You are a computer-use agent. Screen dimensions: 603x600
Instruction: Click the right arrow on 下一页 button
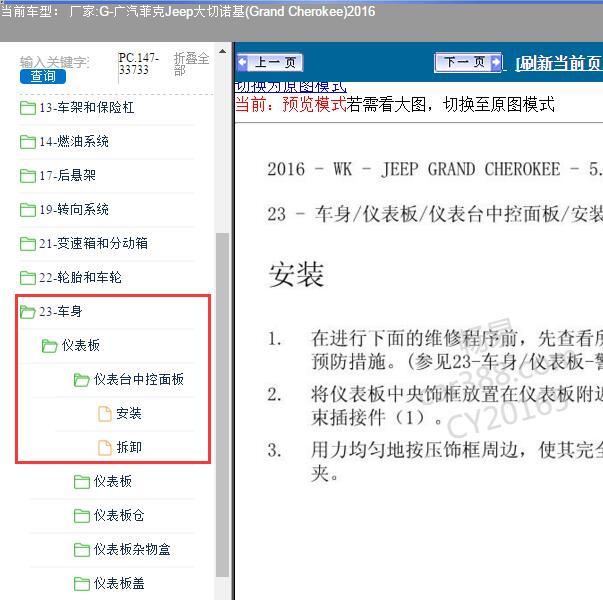[x=496, y=62]
